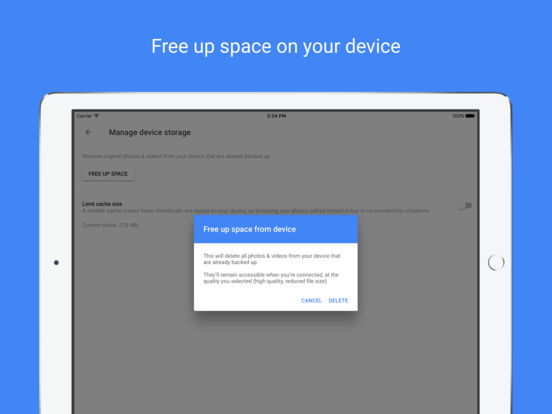Click the Carrier text in status bar
Viewport: 552px width, 414px height.
(x=84, y=116)
